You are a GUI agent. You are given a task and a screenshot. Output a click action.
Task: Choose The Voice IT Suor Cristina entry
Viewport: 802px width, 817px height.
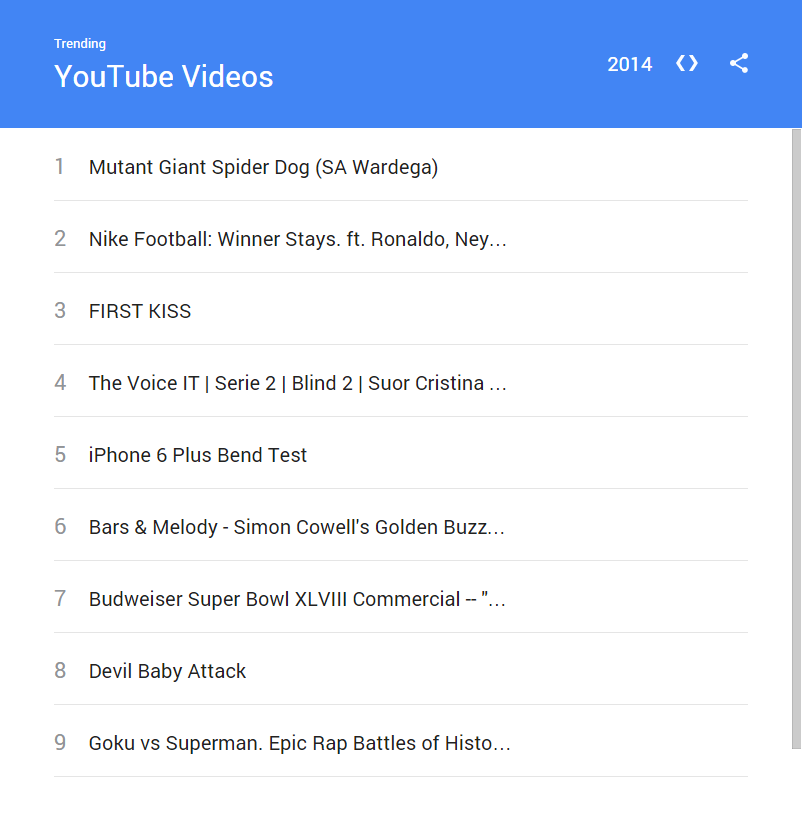(297, 383)
